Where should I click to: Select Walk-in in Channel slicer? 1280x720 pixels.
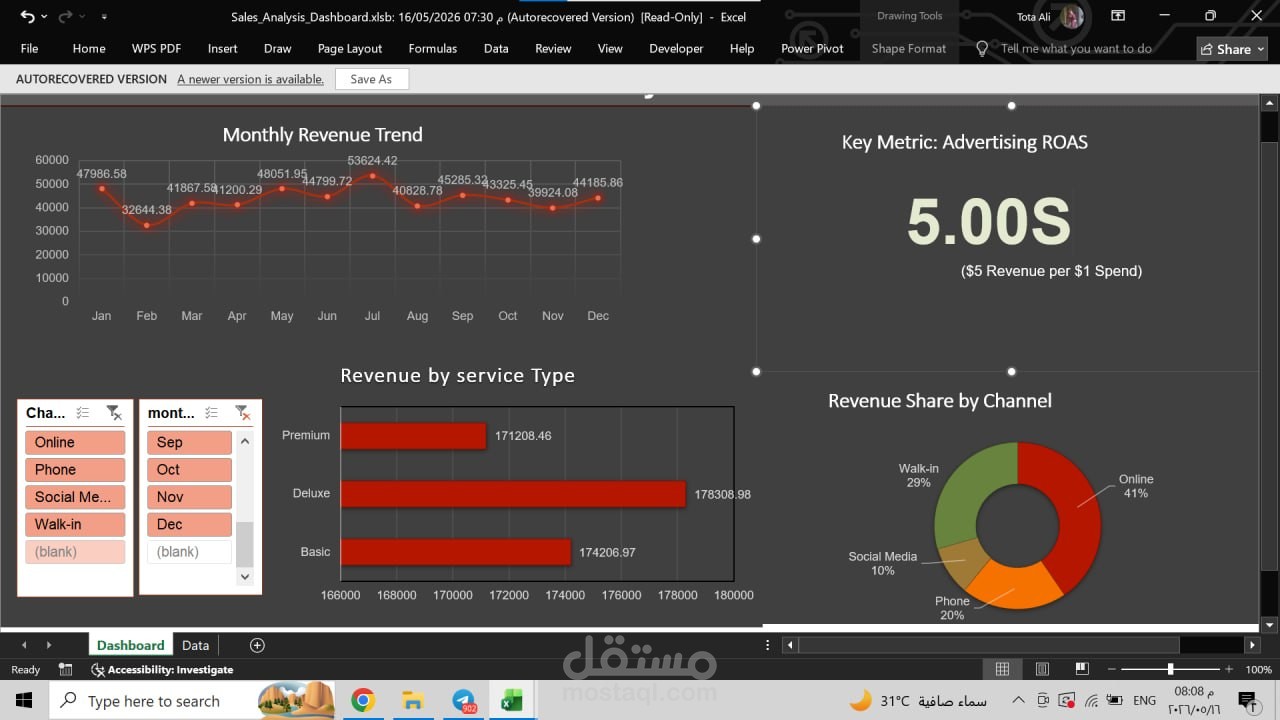pyautogui.click(x=75, y=524)
